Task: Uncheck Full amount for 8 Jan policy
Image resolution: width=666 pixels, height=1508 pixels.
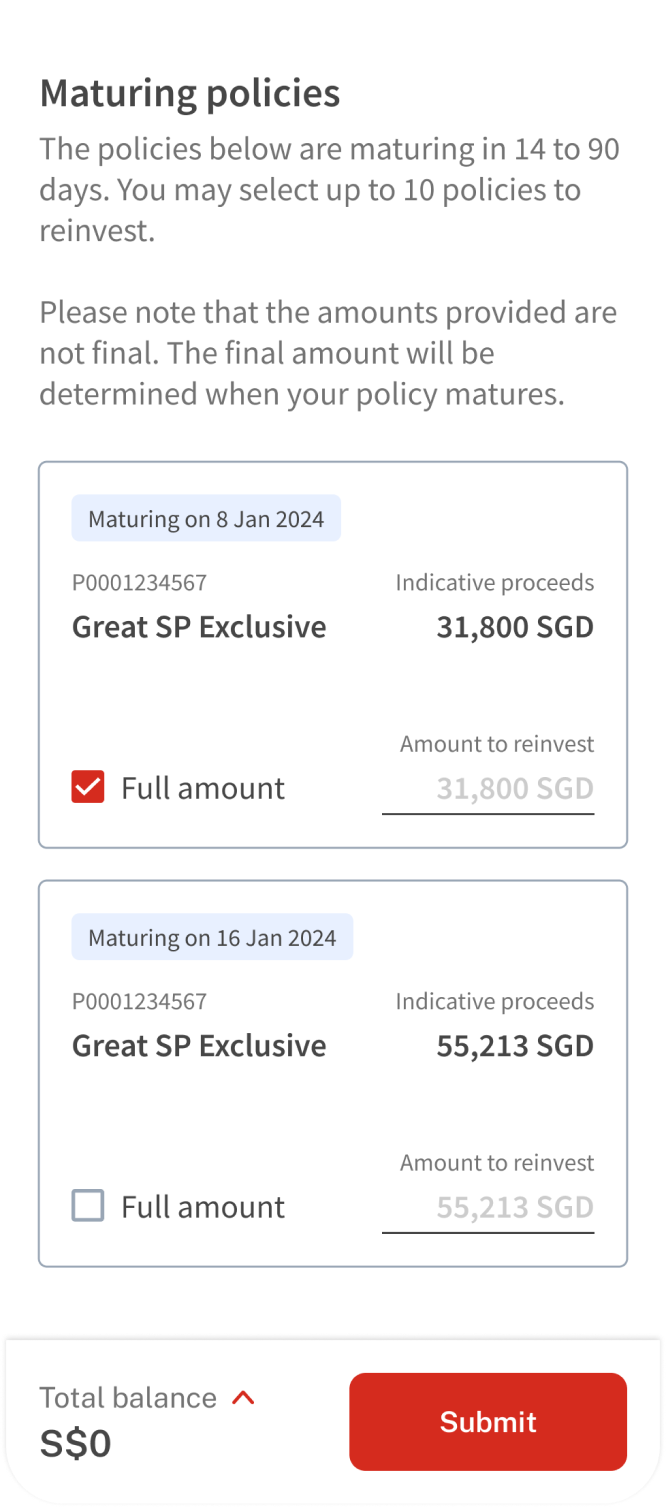Action: click(x=88, y=788)
